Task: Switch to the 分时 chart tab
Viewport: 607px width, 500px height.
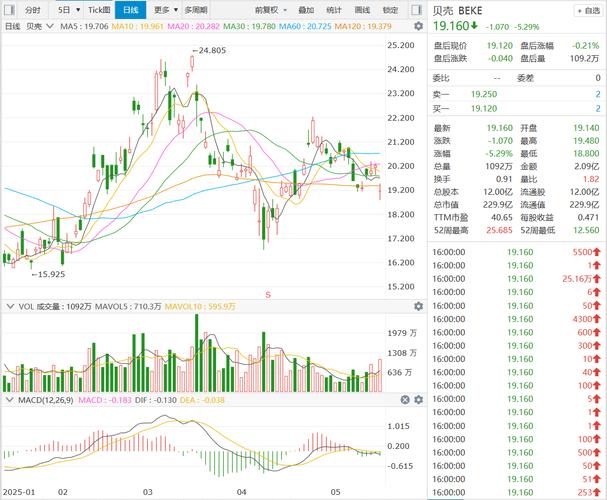Action: tap(33, 9)
